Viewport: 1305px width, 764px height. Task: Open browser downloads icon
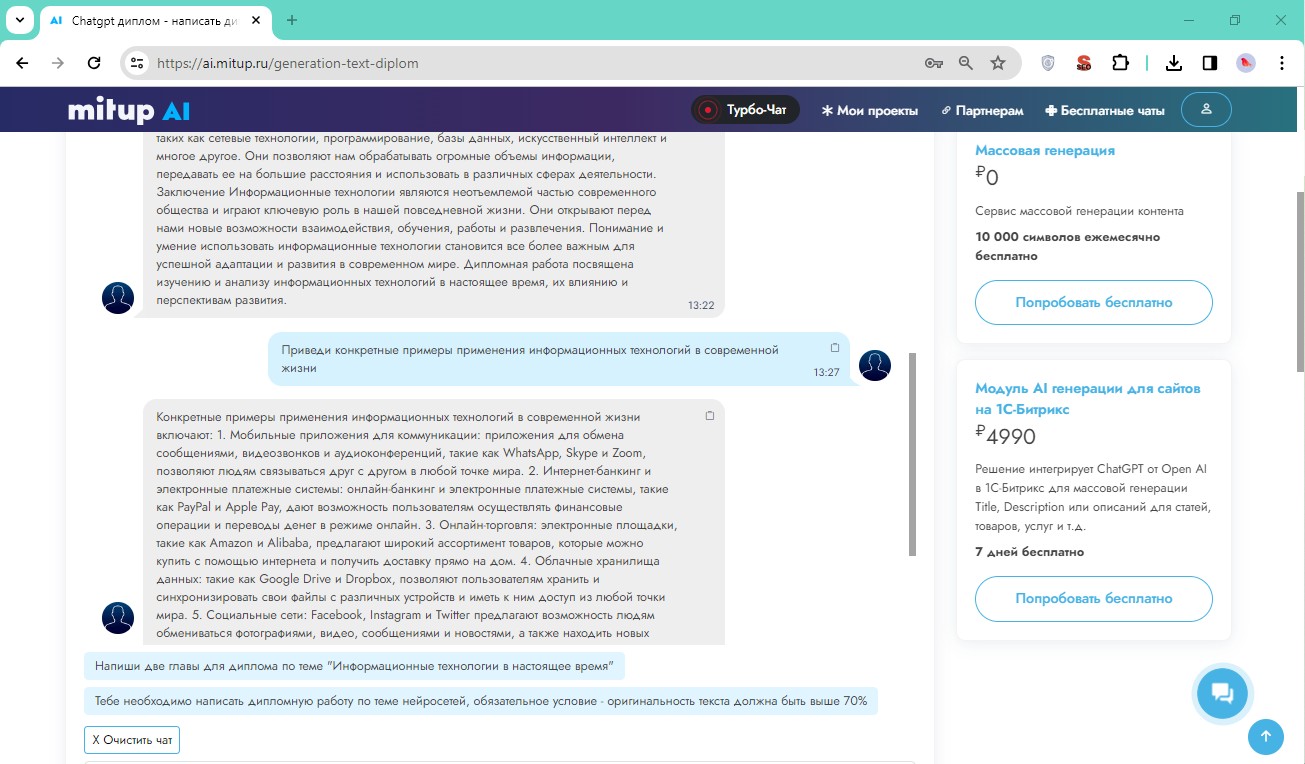pos(1174,63)
